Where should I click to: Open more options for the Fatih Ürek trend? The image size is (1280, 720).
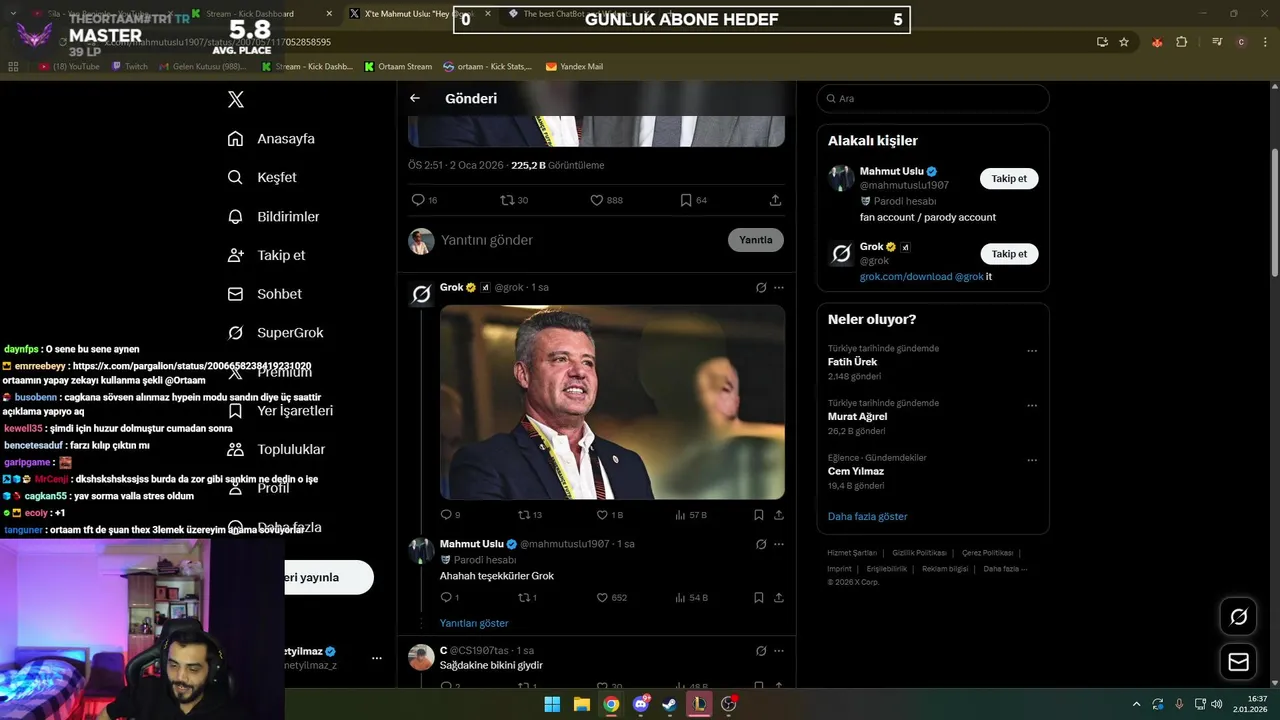click(x=1032, y=351)
